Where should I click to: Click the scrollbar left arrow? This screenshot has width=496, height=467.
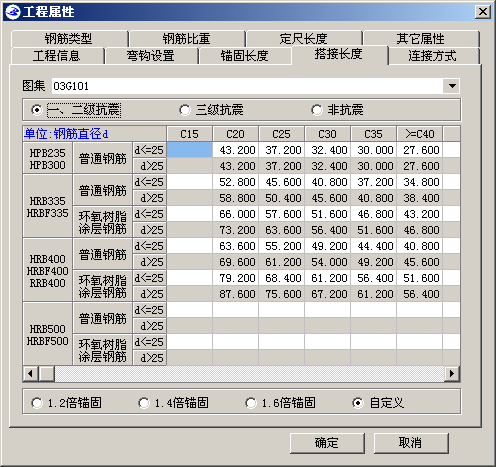[x=31, y=373]
